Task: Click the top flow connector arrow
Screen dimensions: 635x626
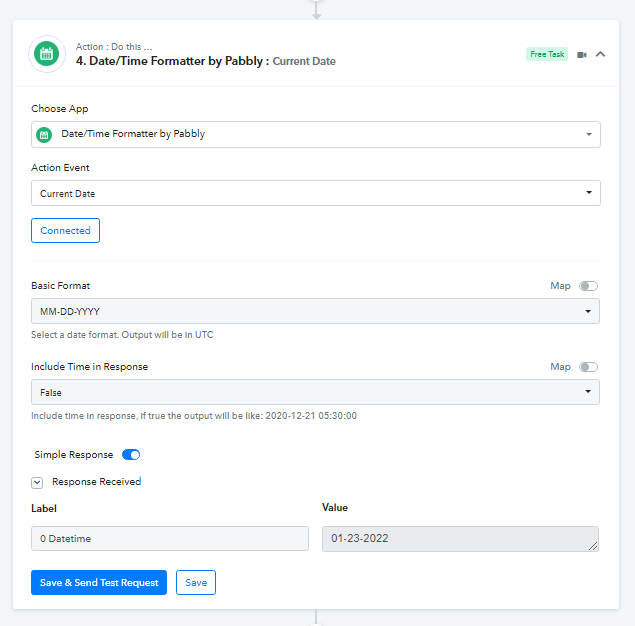Action: [x=317, y=10]
